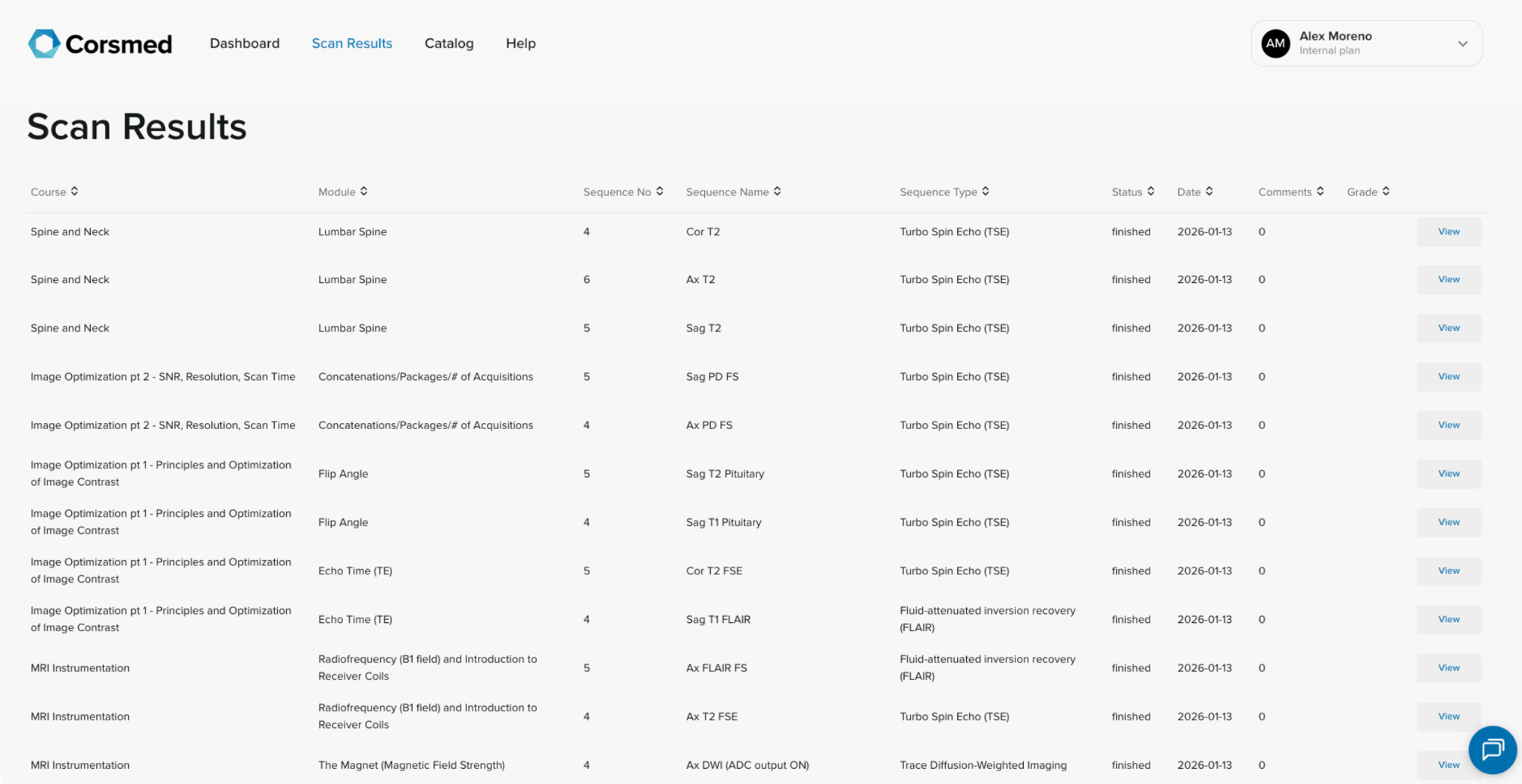The height and width of the screenshot is (784, 1522).
Task: Open the Help menu item
Action: click(x=520, y=44)
